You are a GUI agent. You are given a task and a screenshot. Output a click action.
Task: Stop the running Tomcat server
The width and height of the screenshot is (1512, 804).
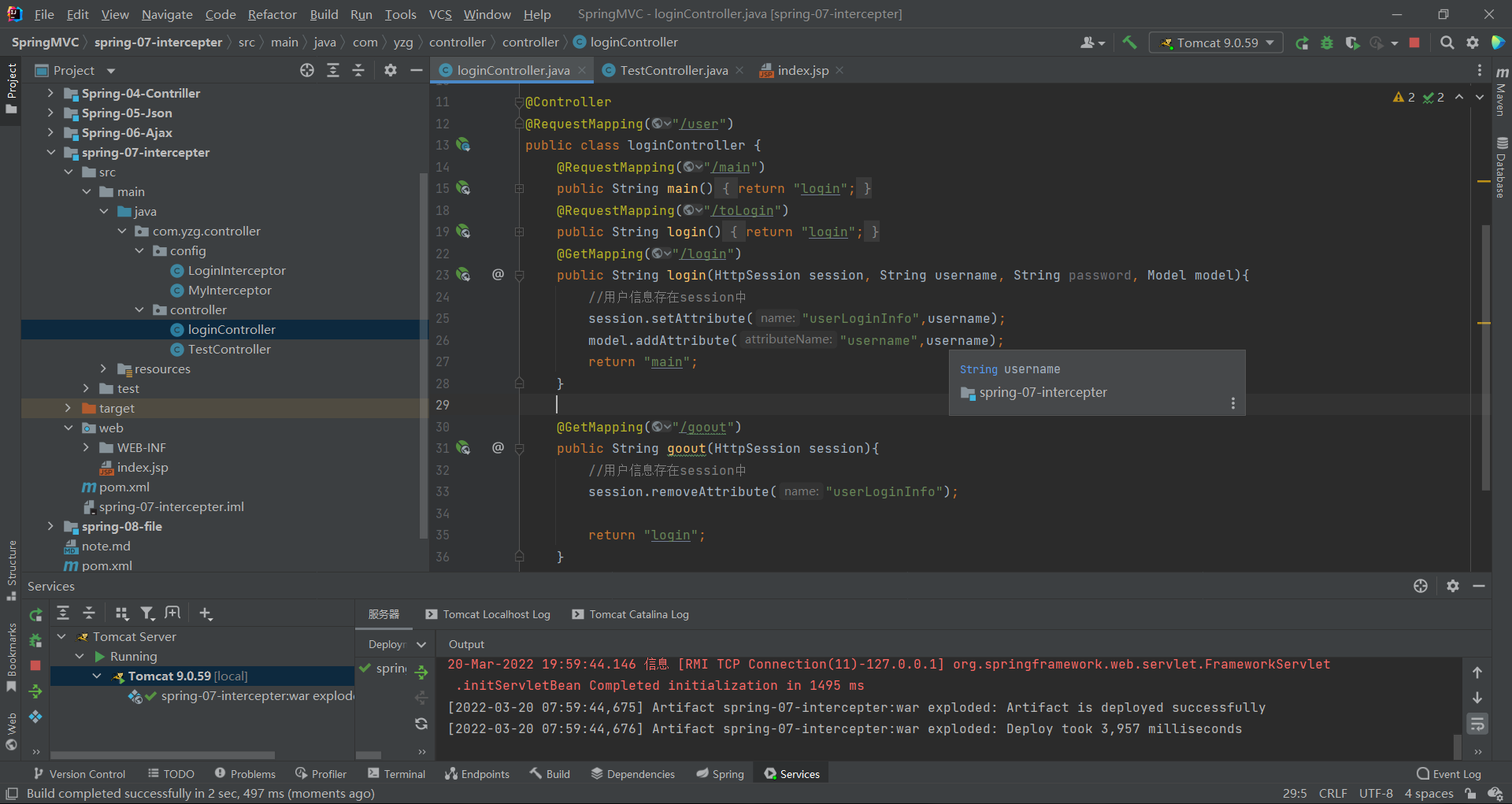[1414, 43]
